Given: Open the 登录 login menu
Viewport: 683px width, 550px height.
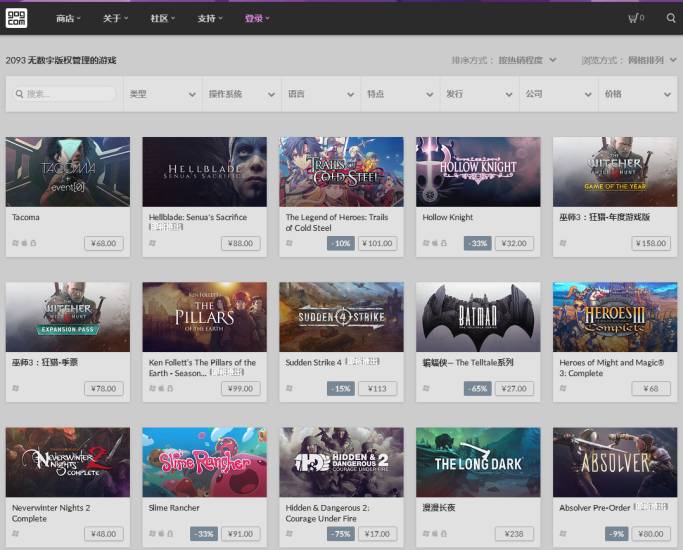Looking at the screenshot, I should (257, 18).
